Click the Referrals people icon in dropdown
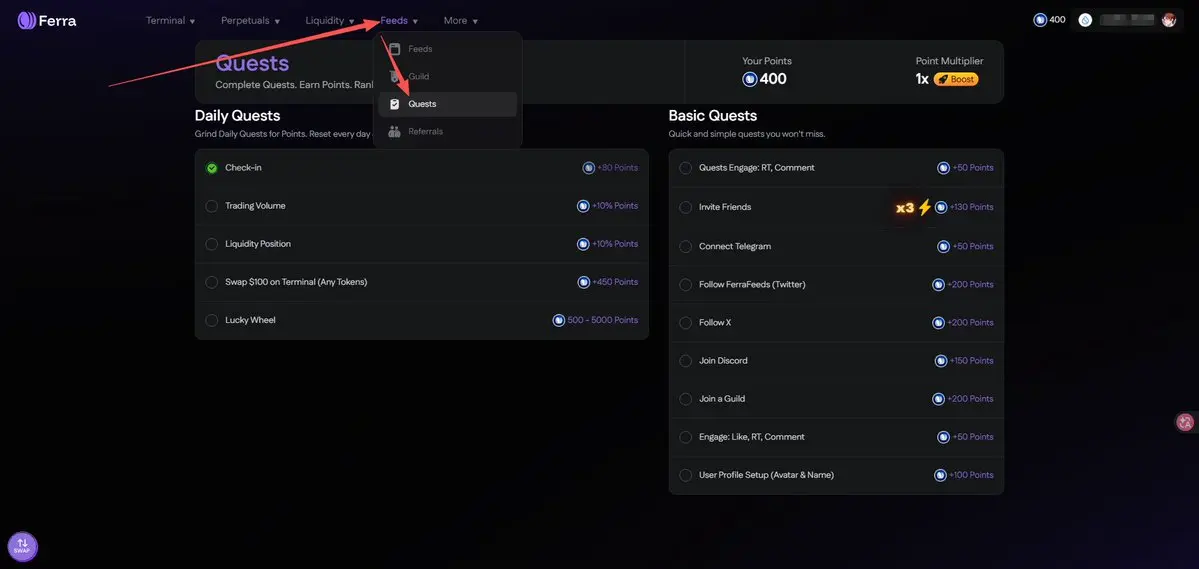Screen dimensions: 1199x569 point(395,132)
